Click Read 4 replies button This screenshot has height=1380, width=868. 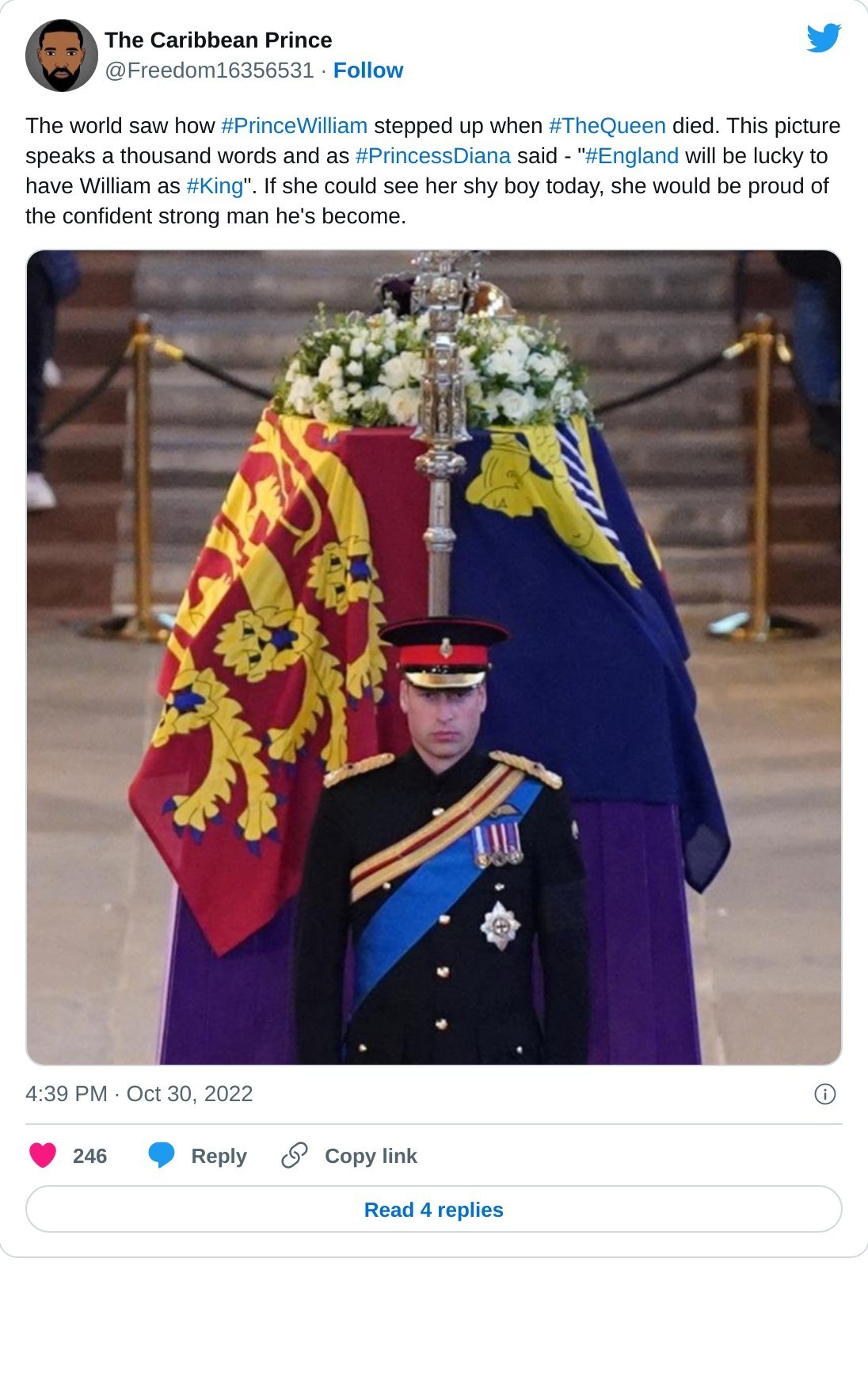(x=434, y=1210)
